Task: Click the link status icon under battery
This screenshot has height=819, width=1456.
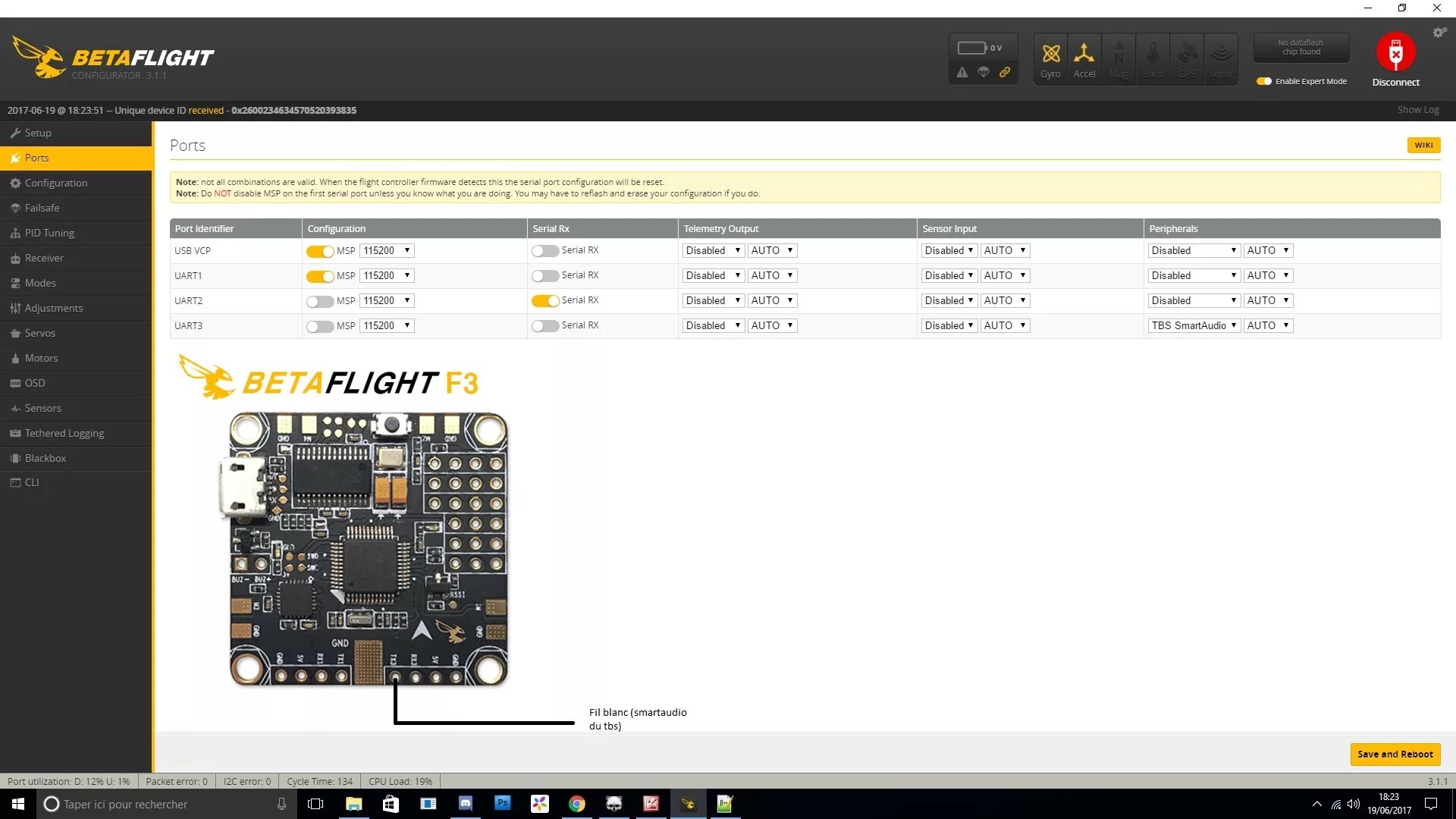Action: 1005,72
